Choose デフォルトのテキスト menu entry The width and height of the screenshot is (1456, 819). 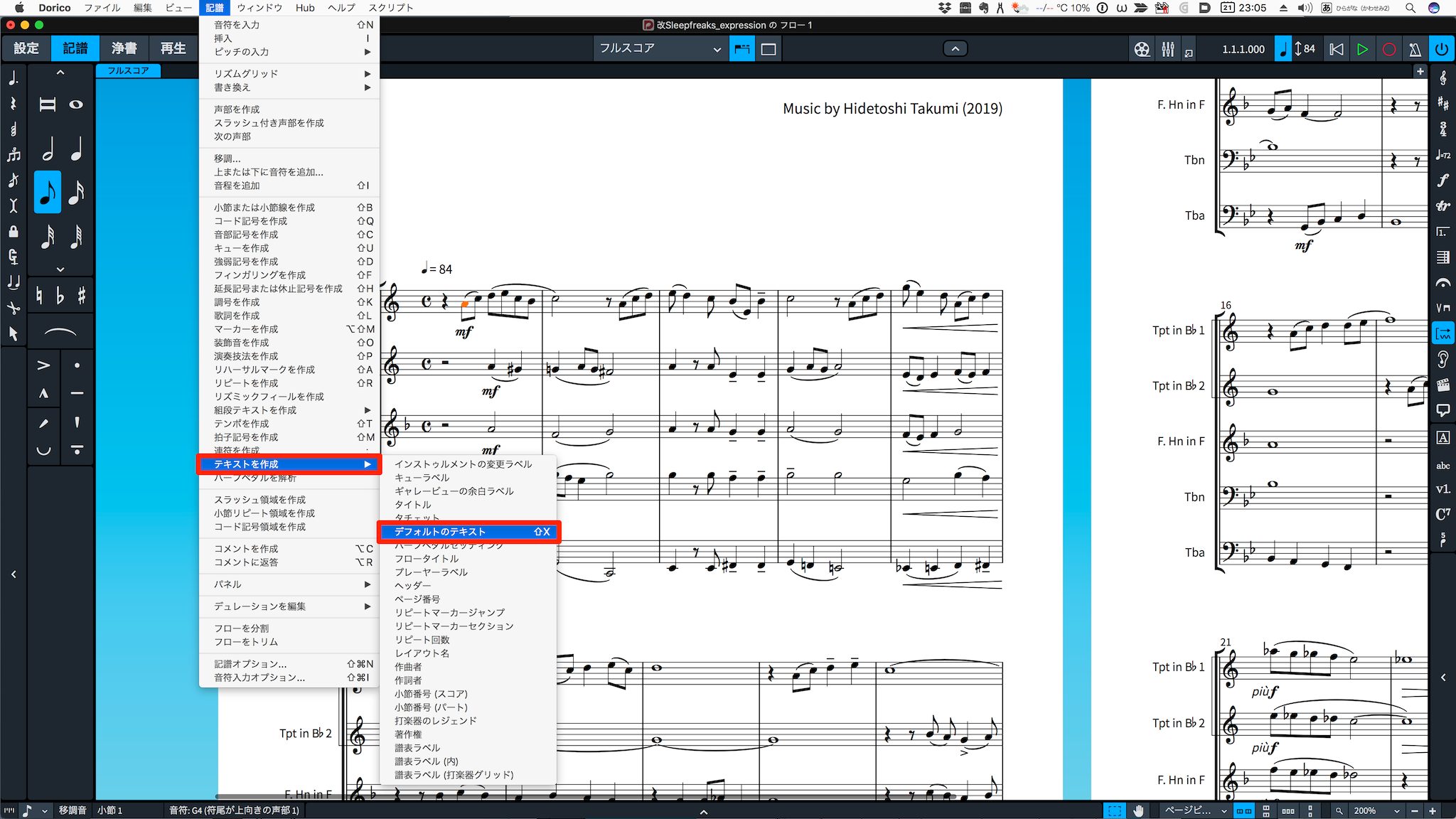(x=469, y=532)
